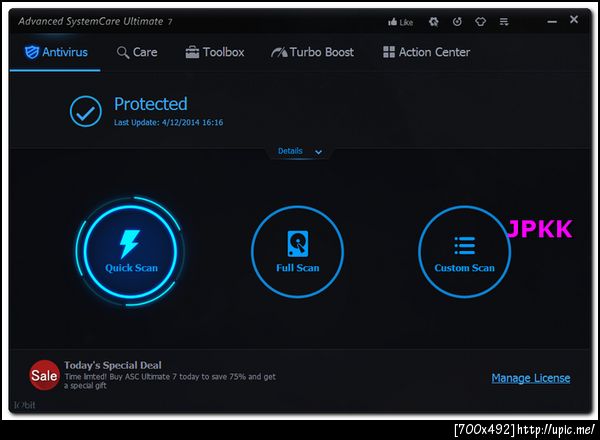Minimize the Advanced SystemCare window
Viewport: 600px width, 440px height.
click(x=552, y=22)
